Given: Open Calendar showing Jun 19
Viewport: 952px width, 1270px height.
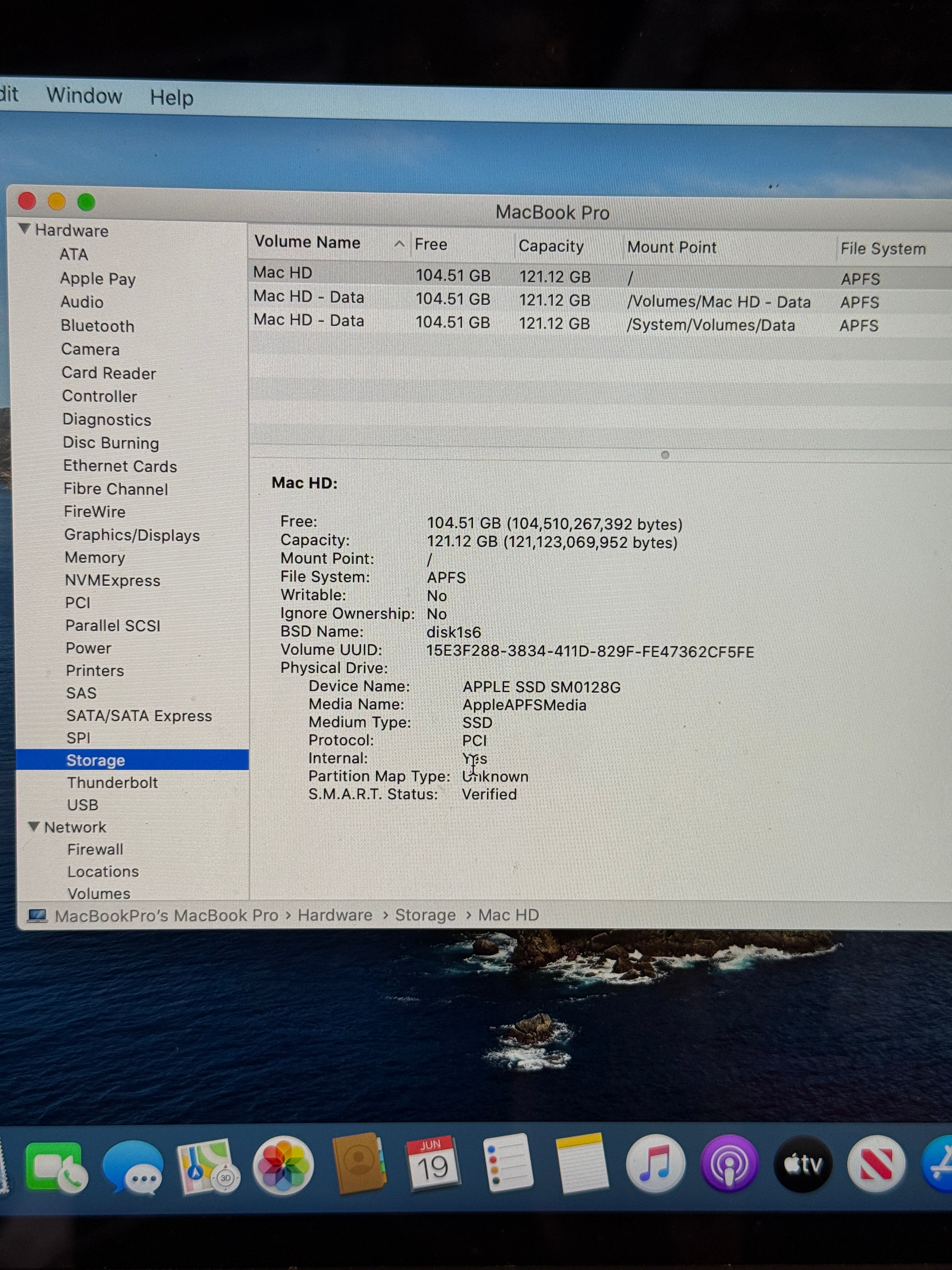Looking at the screenshot, I should click(x=432, y=1163).
